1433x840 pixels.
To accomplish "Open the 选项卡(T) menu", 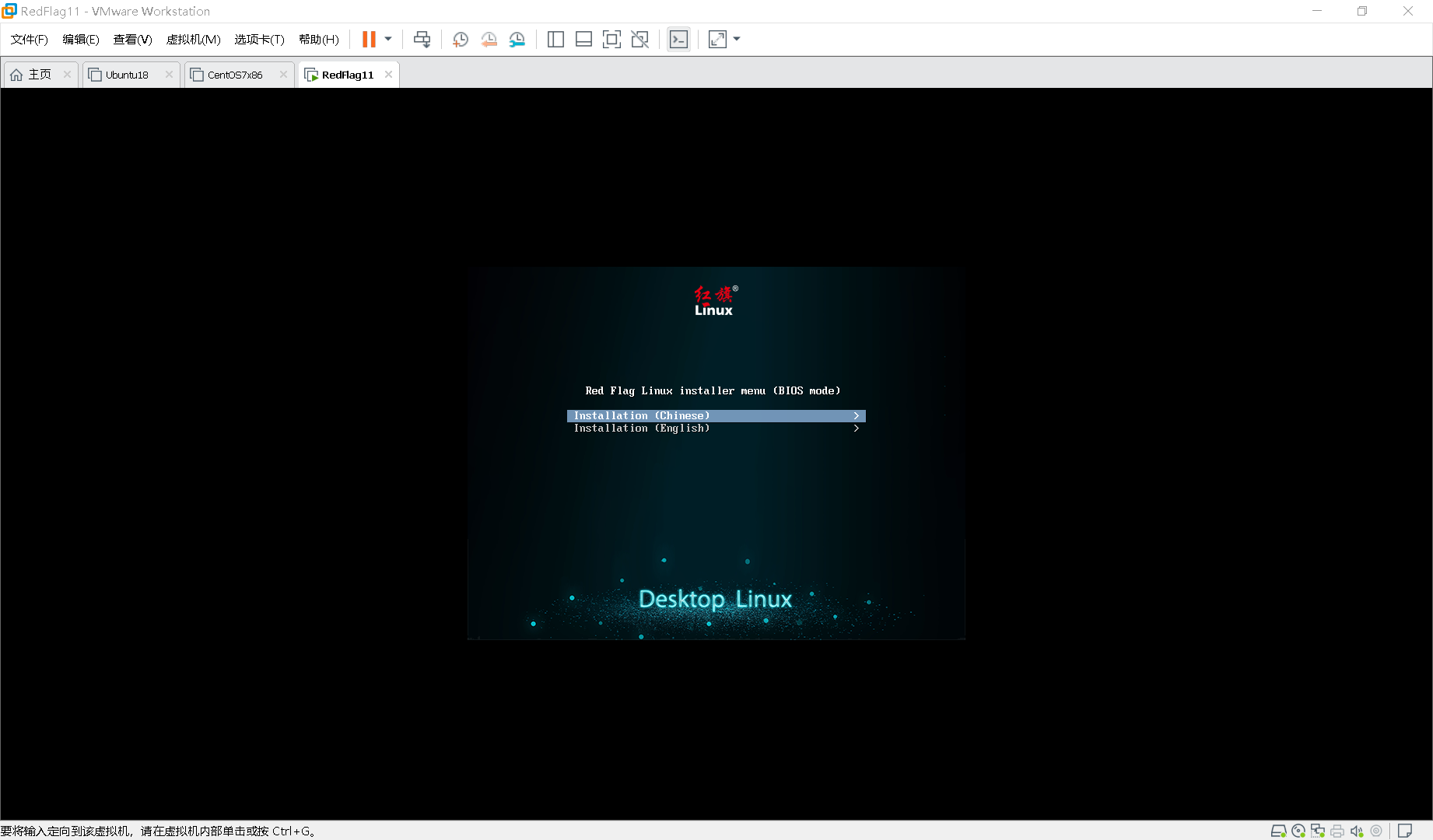I will tap(259, 40).
